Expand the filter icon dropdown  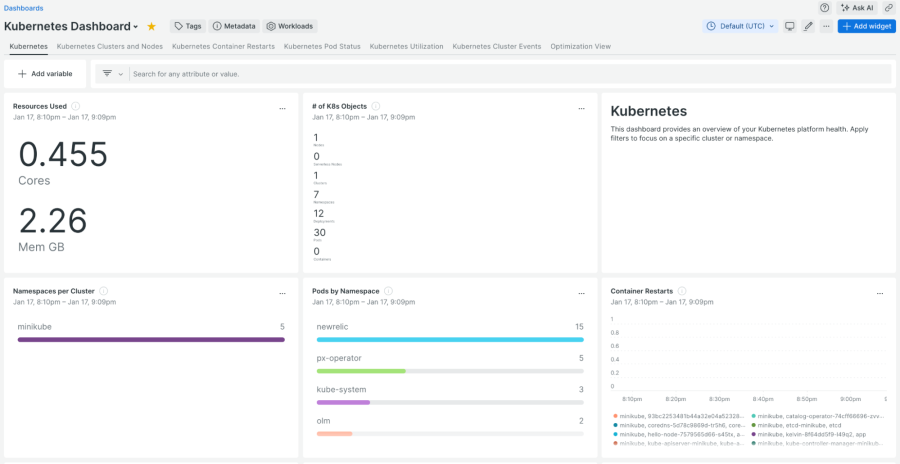click(112, 74)
